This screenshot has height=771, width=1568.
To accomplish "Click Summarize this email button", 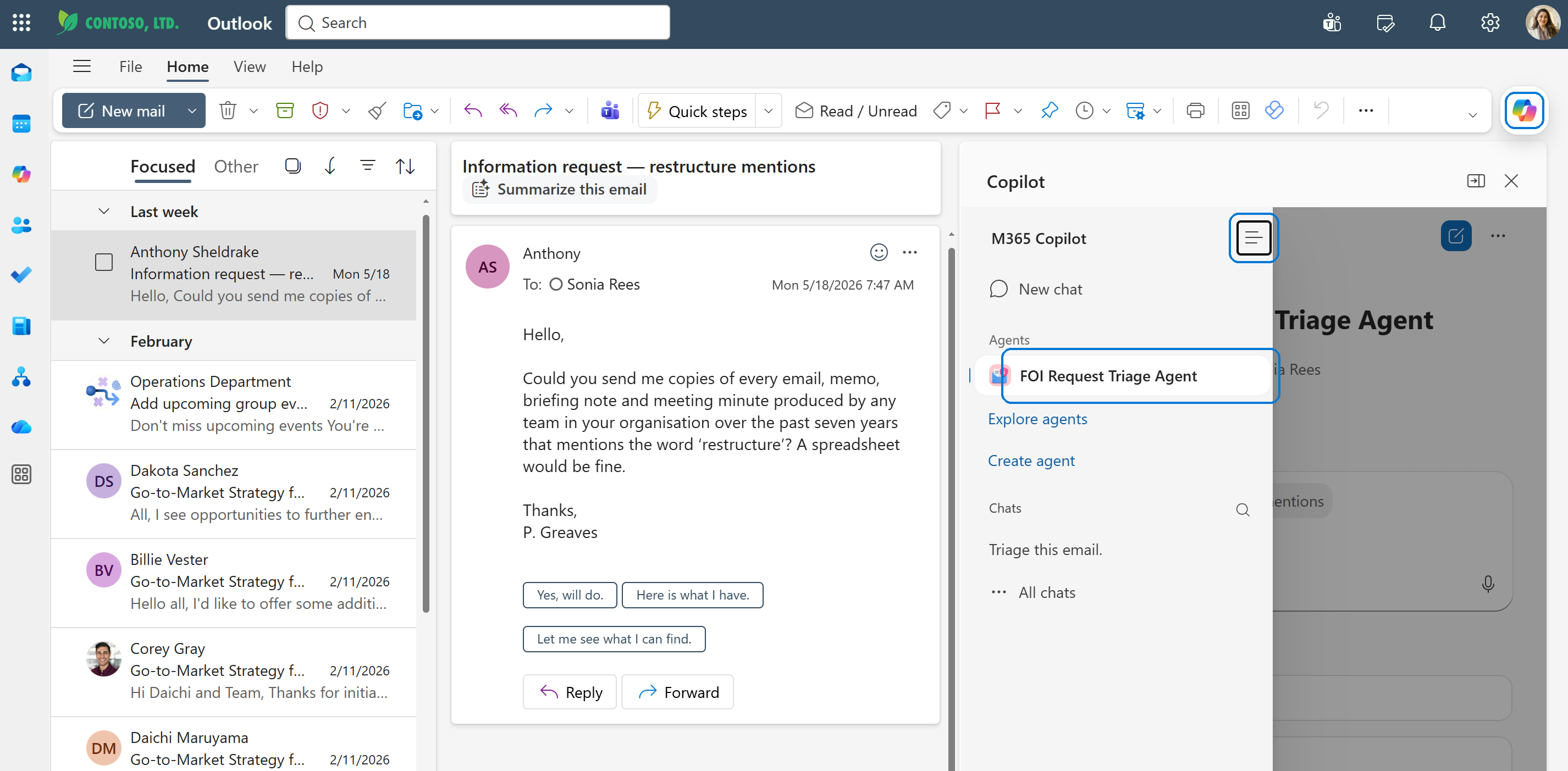I will [x=559, y=189].
